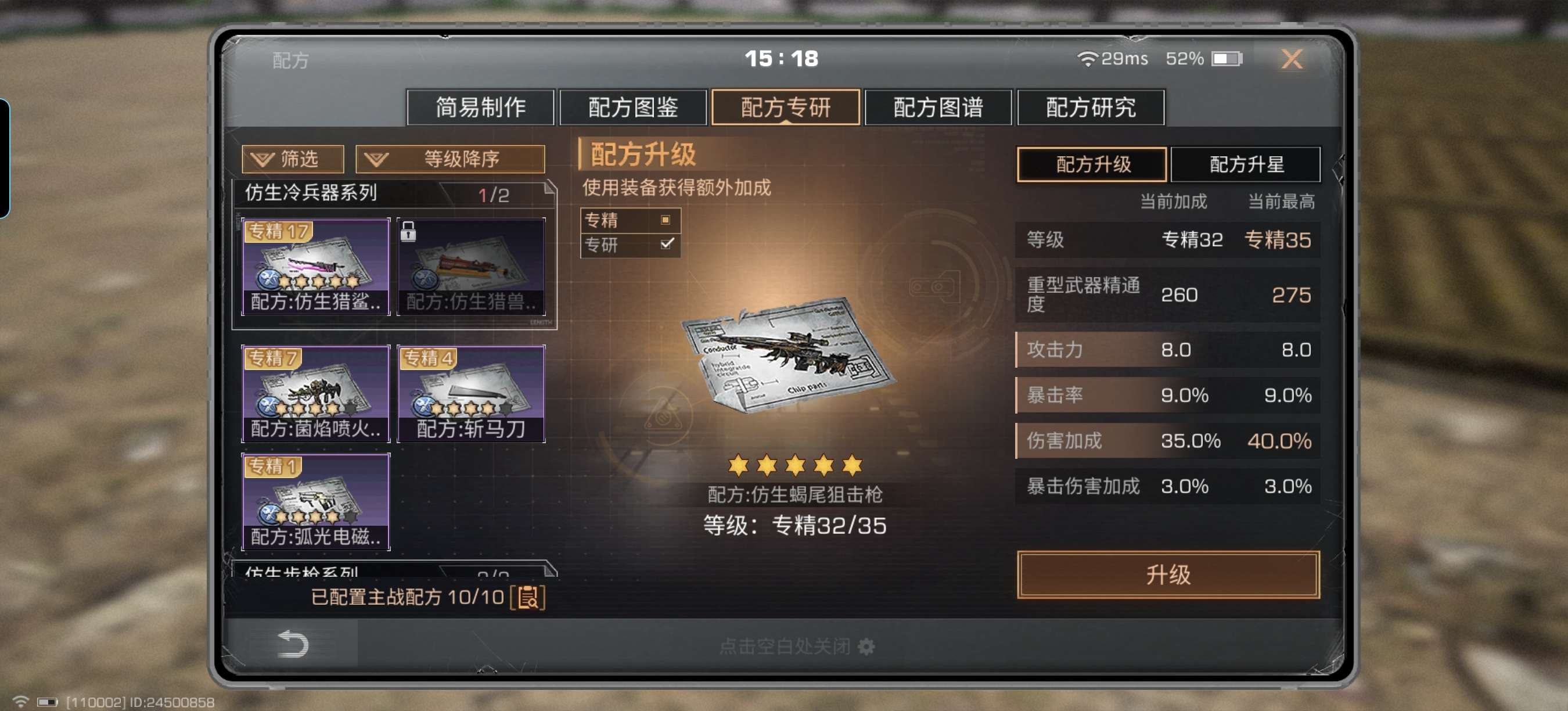Click the back arrow icon

pyautogui.click(x=293, y=644)
